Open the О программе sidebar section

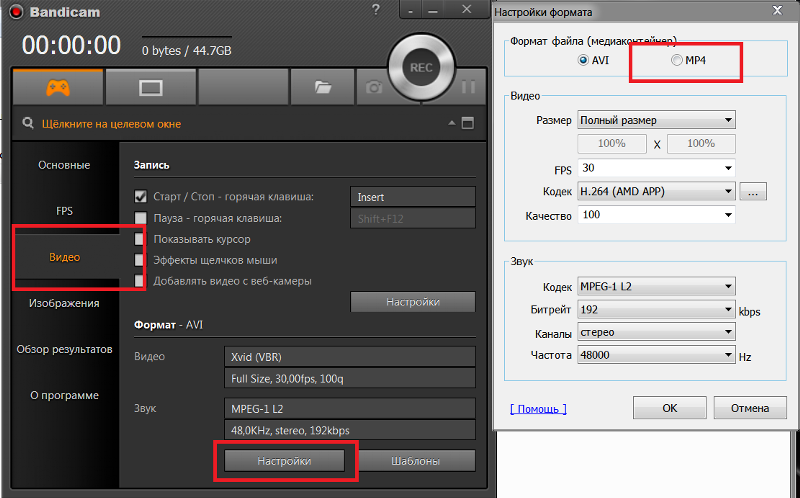coord(64,395)
